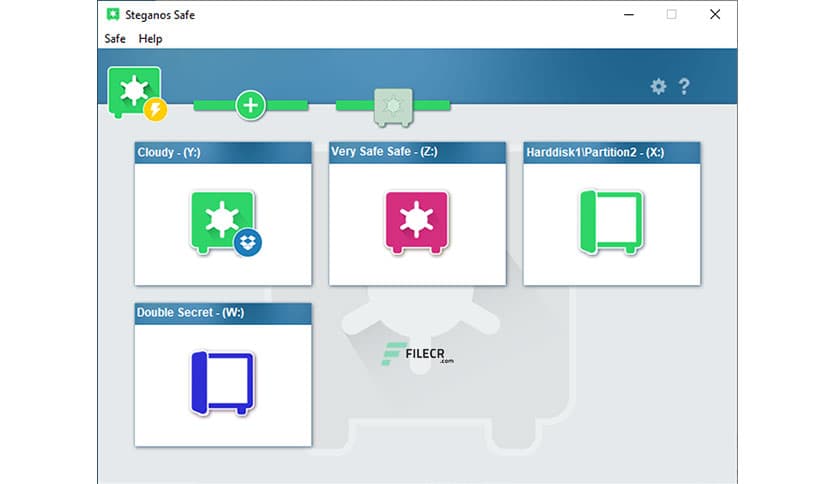
Task: Close the Steganos Safe window
Action: (715, 14)
